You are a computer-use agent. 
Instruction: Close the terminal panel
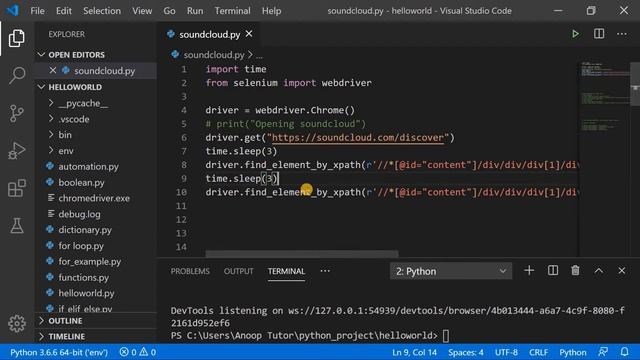(622, 271)
